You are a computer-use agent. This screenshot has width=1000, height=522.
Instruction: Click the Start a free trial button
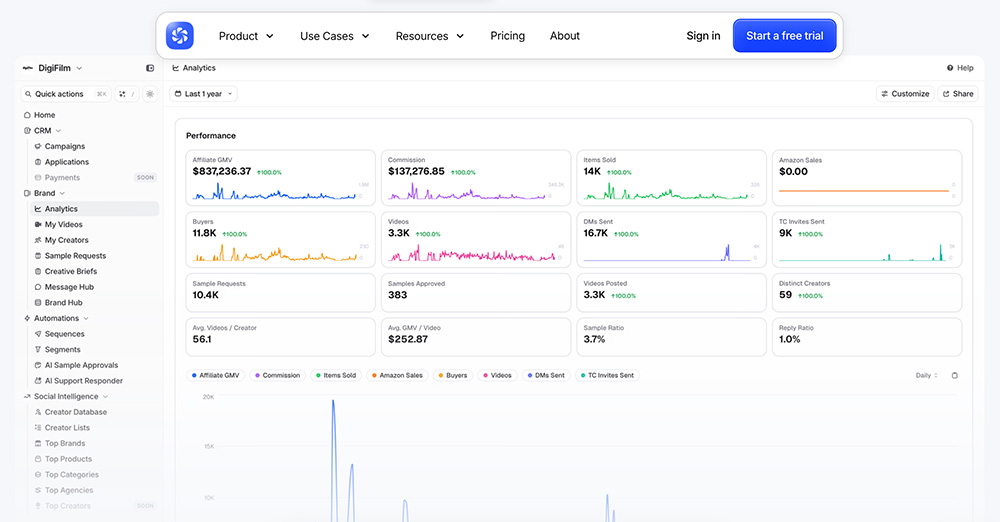[x=784, y=36]
